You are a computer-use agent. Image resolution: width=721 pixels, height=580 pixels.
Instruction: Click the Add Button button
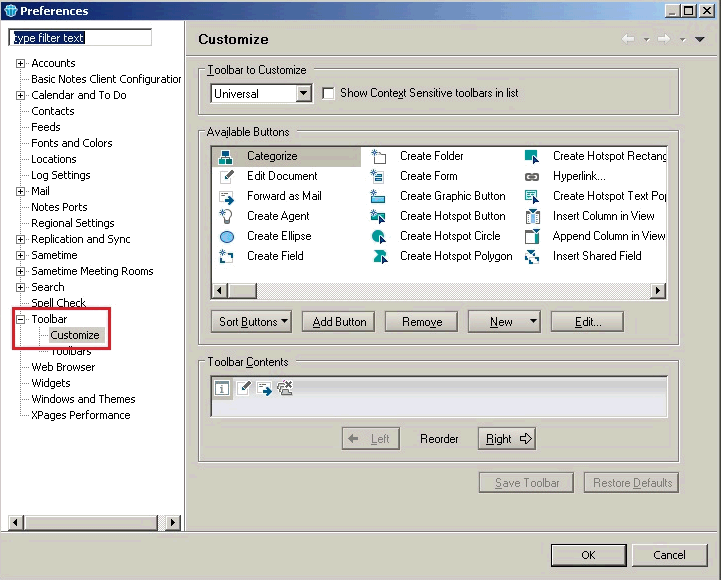(339, 322)
